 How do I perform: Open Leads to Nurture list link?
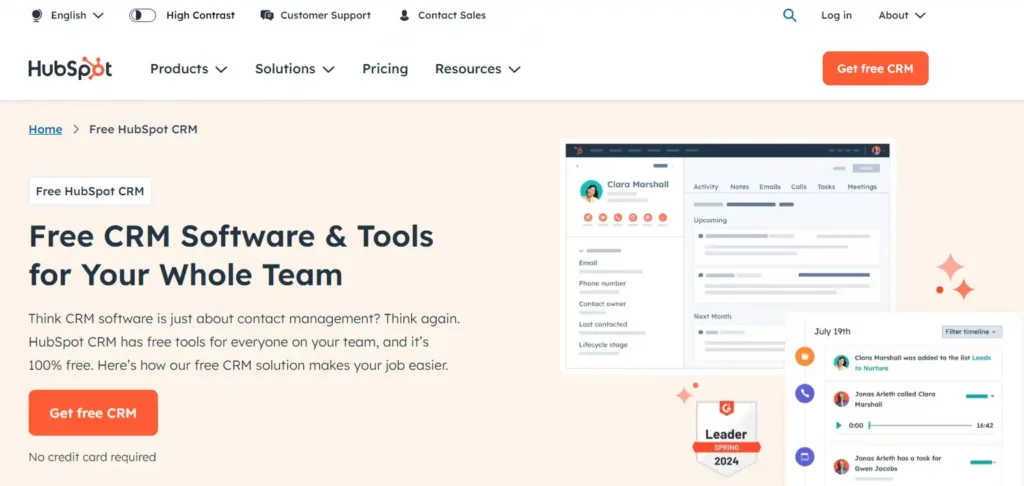(924, 363)
